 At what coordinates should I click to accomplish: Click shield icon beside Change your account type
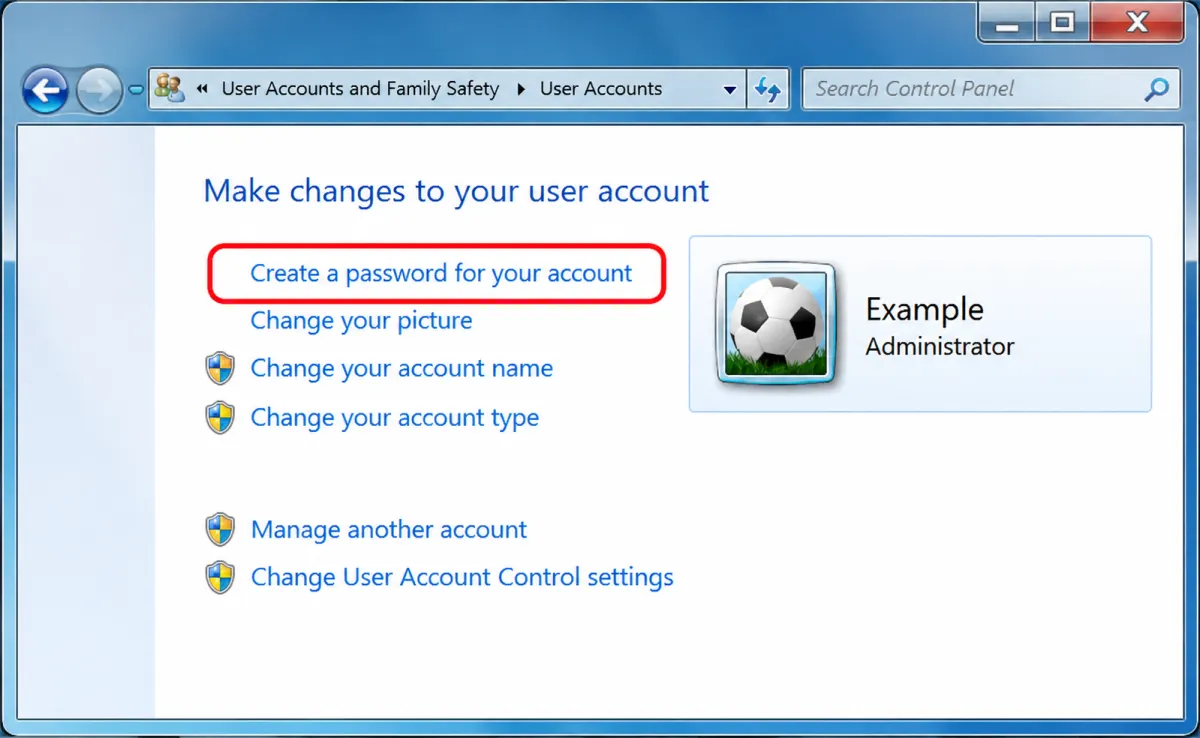220,418
